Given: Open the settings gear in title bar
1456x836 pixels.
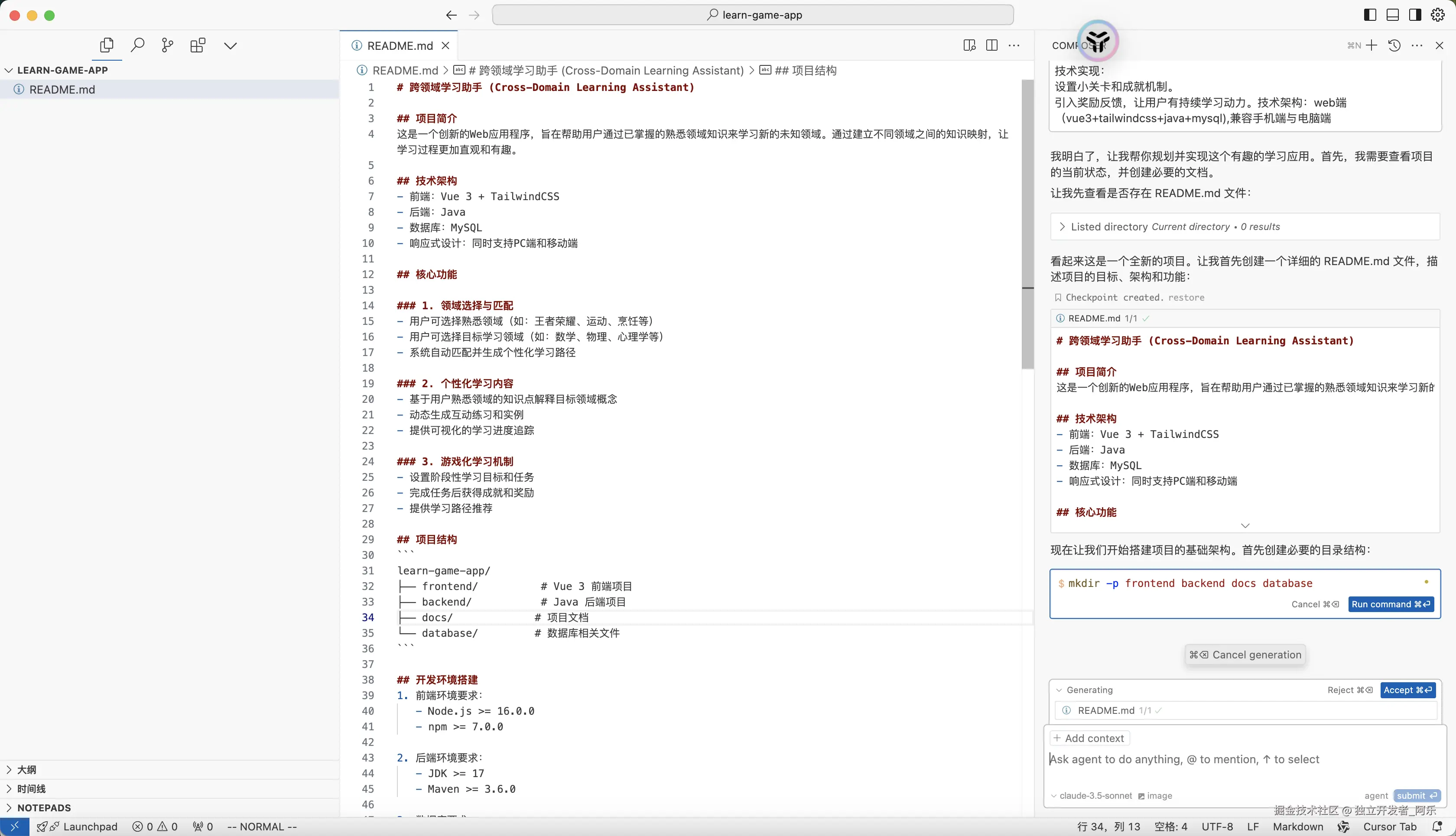Looking at the screenshot, I should [x=1438, y=15].
